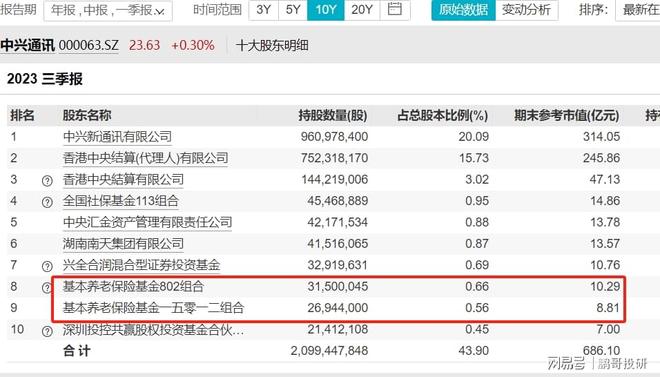The image size is (660, 377).
Task: Click percentage value 20.09
Action: [x=474, y=137]
